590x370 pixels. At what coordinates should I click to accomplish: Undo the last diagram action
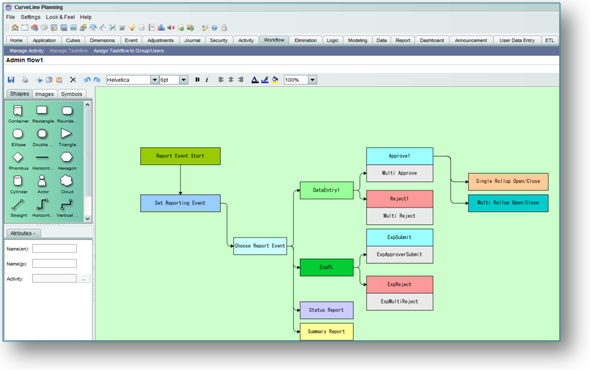click(x=87, y=80)
